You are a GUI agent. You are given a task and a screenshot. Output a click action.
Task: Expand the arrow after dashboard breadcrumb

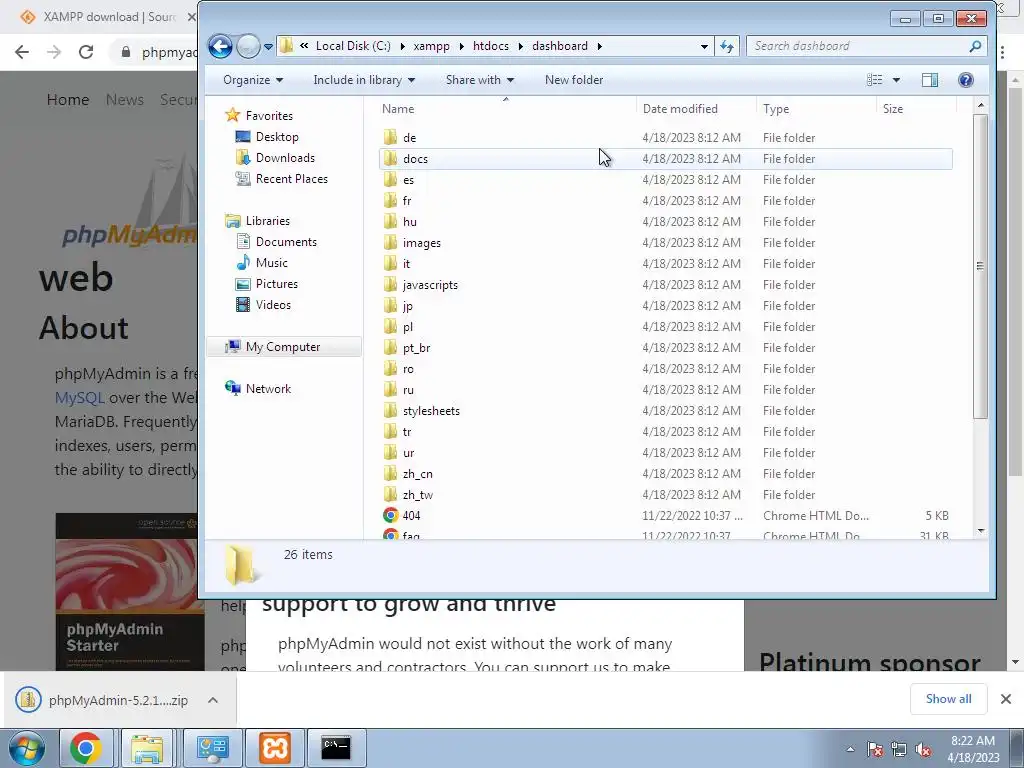point(600,46)
